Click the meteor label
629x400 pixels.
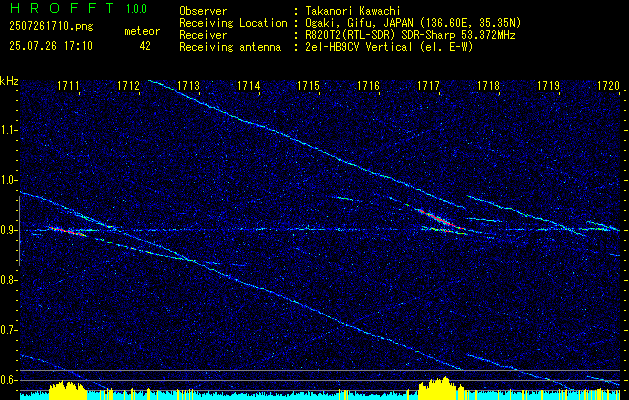click(x=142, y=31)
